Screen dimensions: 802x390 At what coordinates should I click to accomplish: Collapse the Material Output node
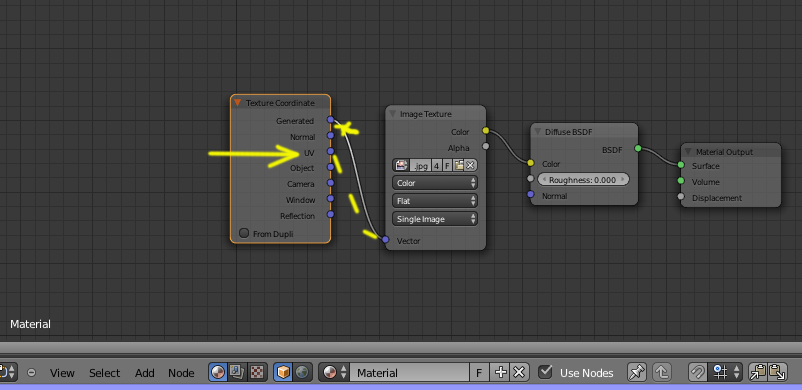tap(688, 151)
